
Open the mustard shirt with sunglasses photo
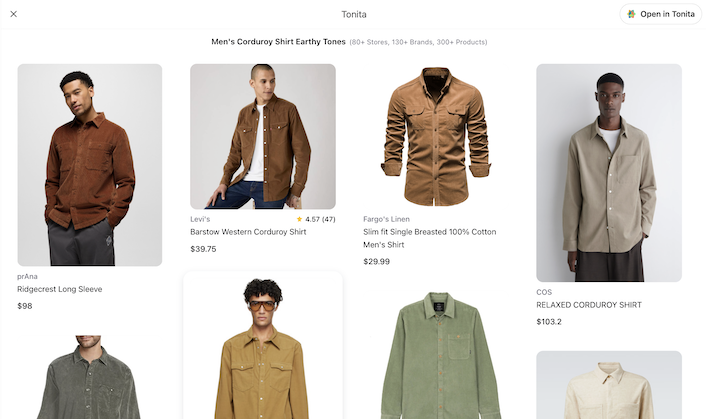point(263,350)
